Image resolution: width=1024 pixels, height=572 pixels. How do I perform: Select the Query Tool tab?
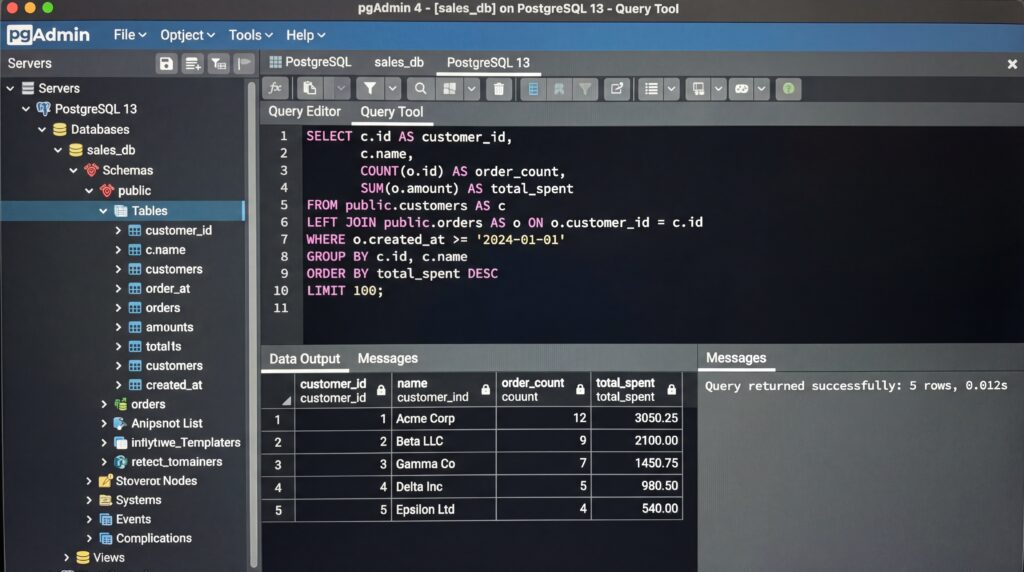[392, 112]
